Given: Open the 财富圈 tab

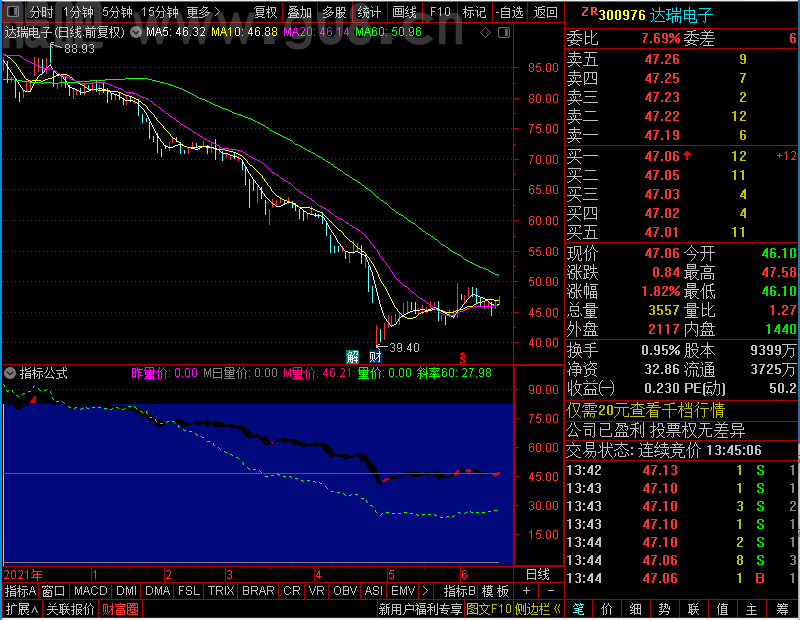Looking at the screenshot, I should pyautogui.click(x=120, y=609).
